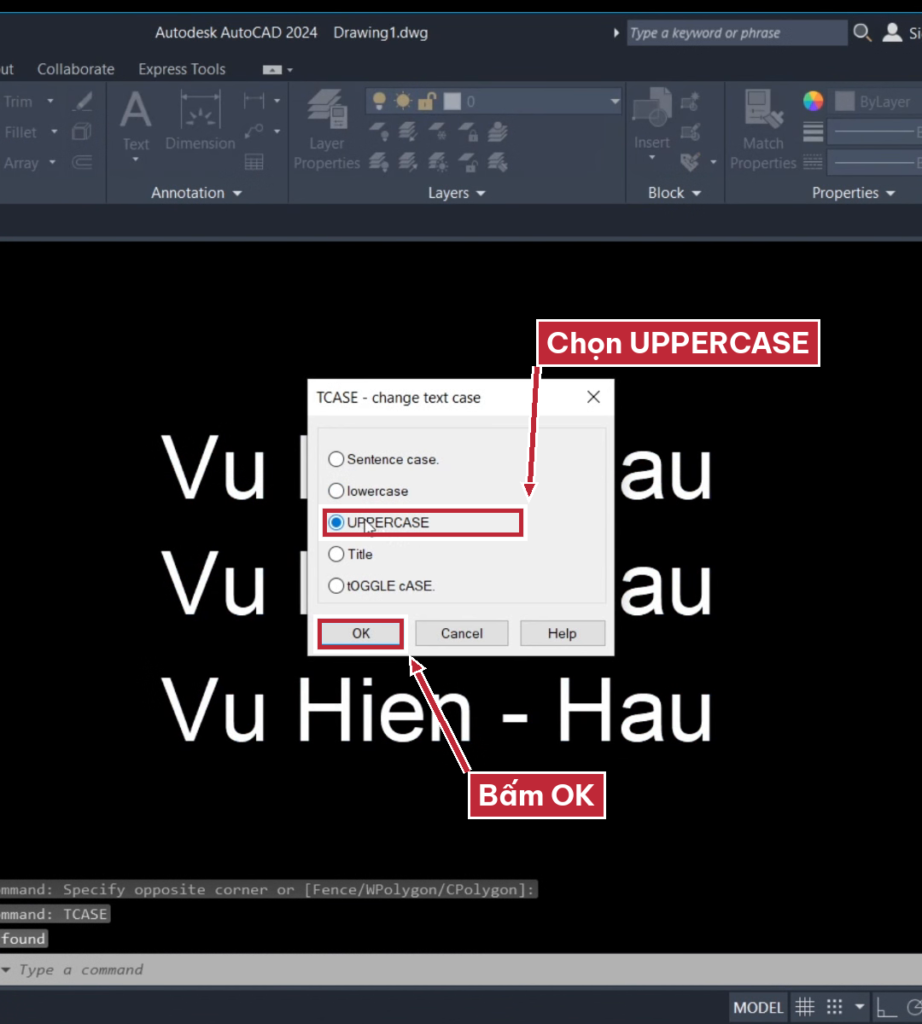Viewport: 922px width, 1024px height.
Task: Click the layer 0 color square
Action: [x=452, y=101]
